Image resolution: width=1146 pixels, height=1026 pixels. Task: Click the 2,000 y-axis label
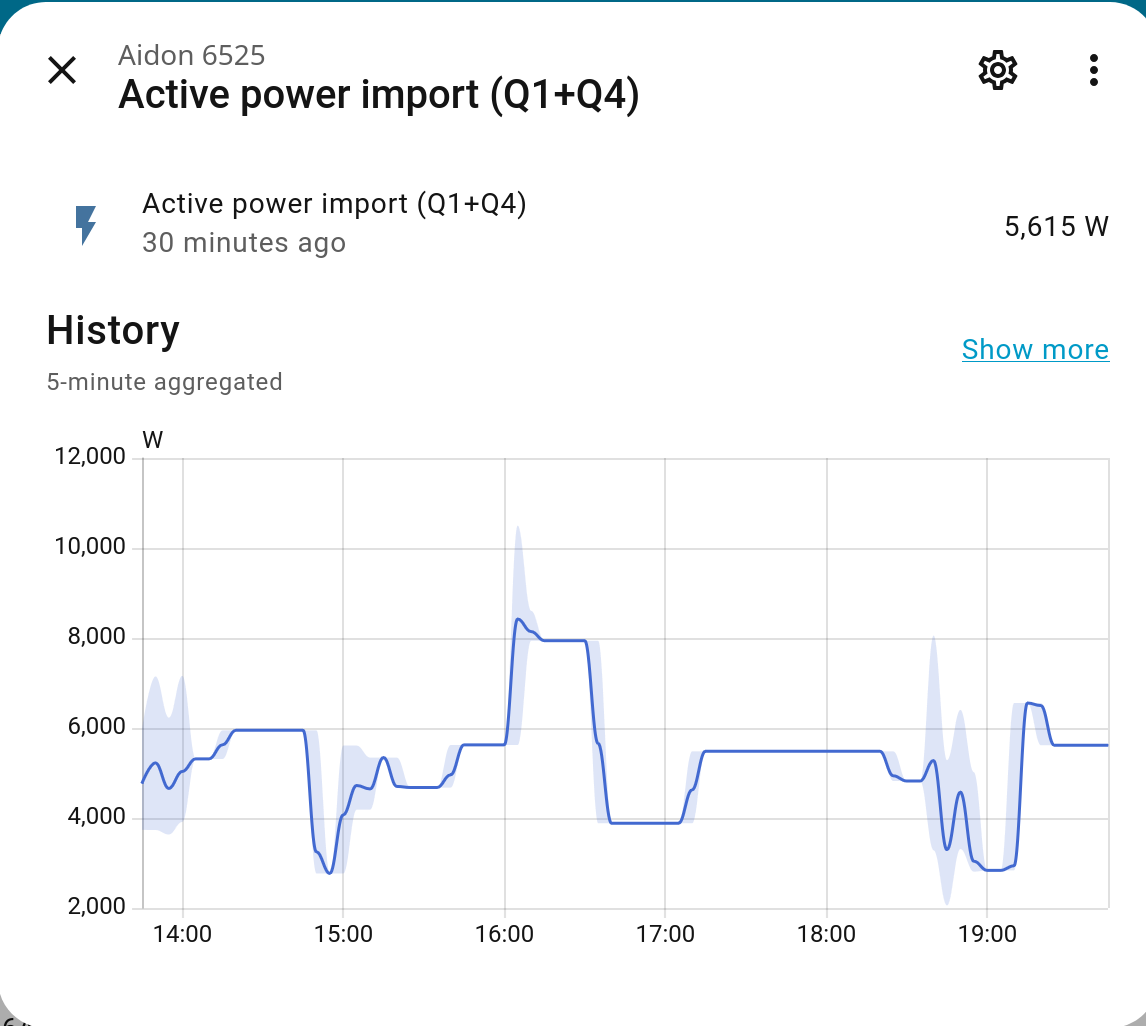[97, 907]
